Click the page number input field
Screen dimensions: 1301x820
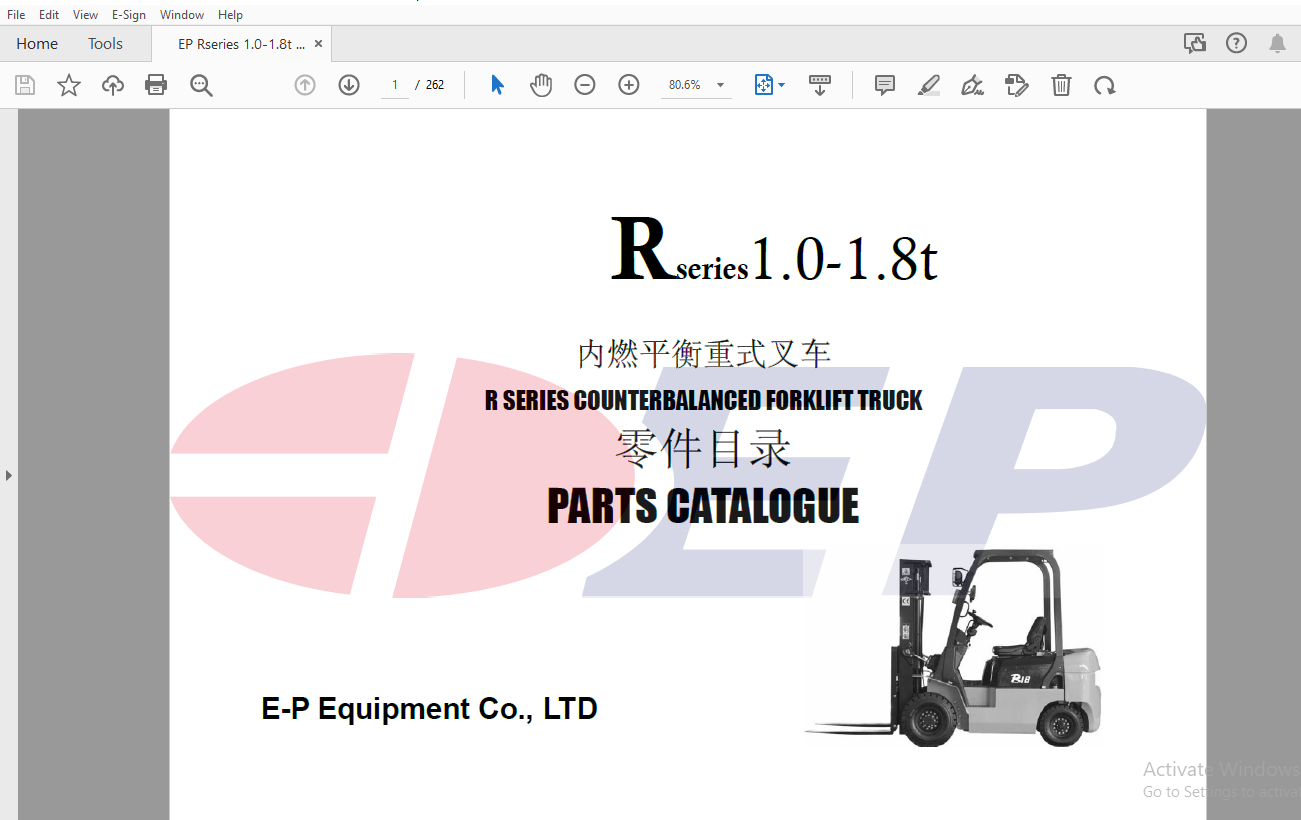(x=395, y=85)
